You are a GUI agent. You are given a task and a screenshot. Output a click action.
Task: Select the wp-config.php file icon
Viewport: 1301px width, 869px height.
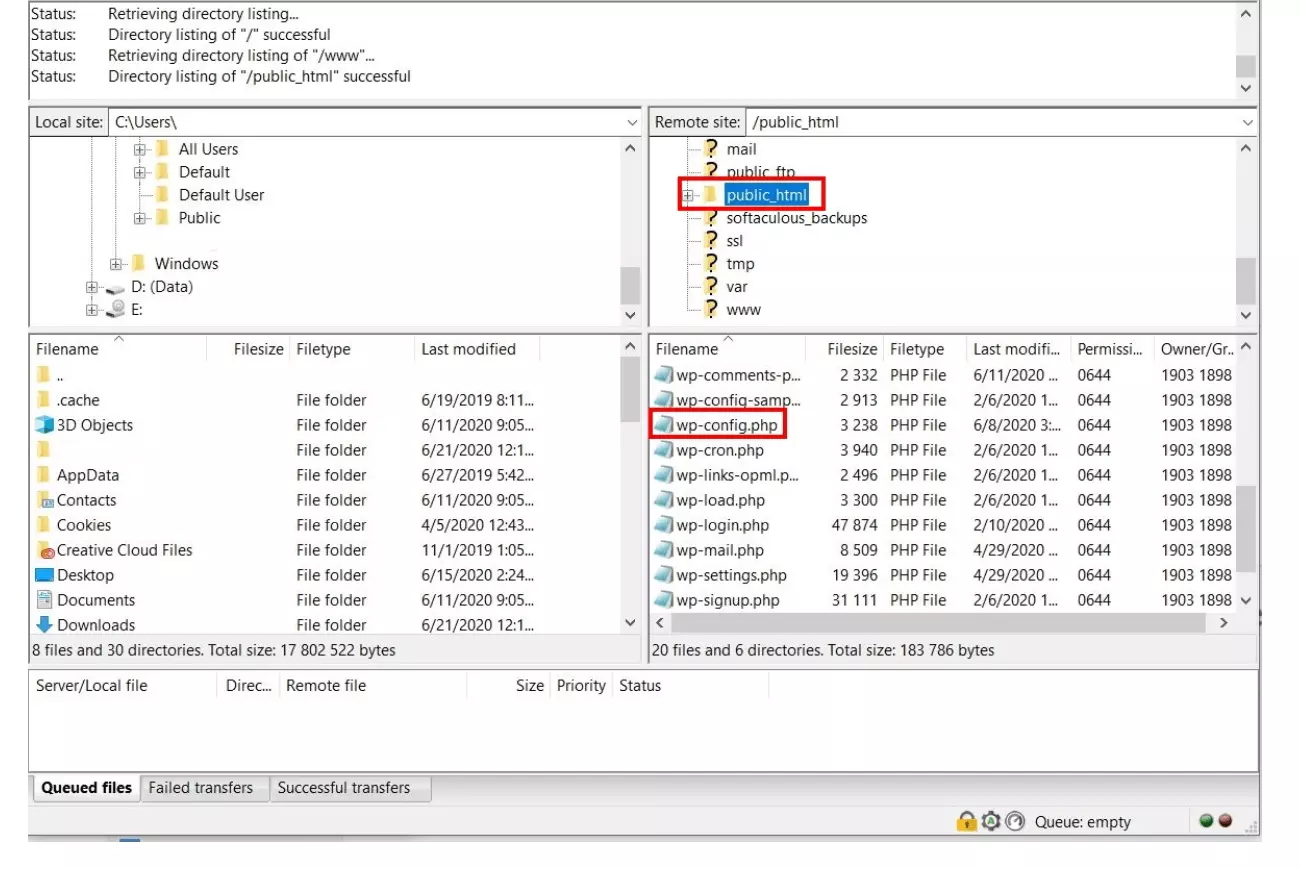(x=663, y=425)
